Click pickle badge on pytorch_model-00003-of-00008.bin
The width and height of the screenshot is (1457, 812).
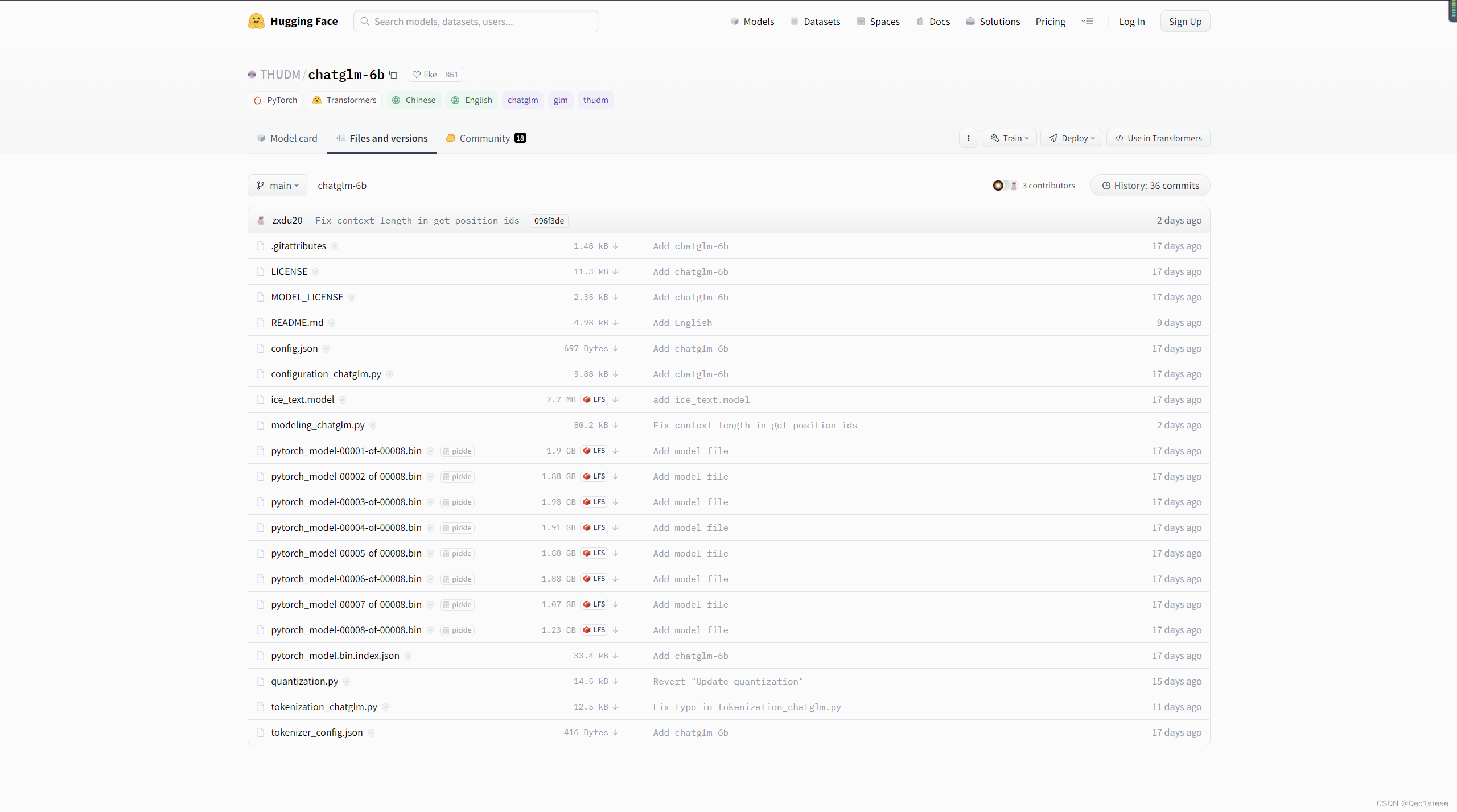[457, 502]
